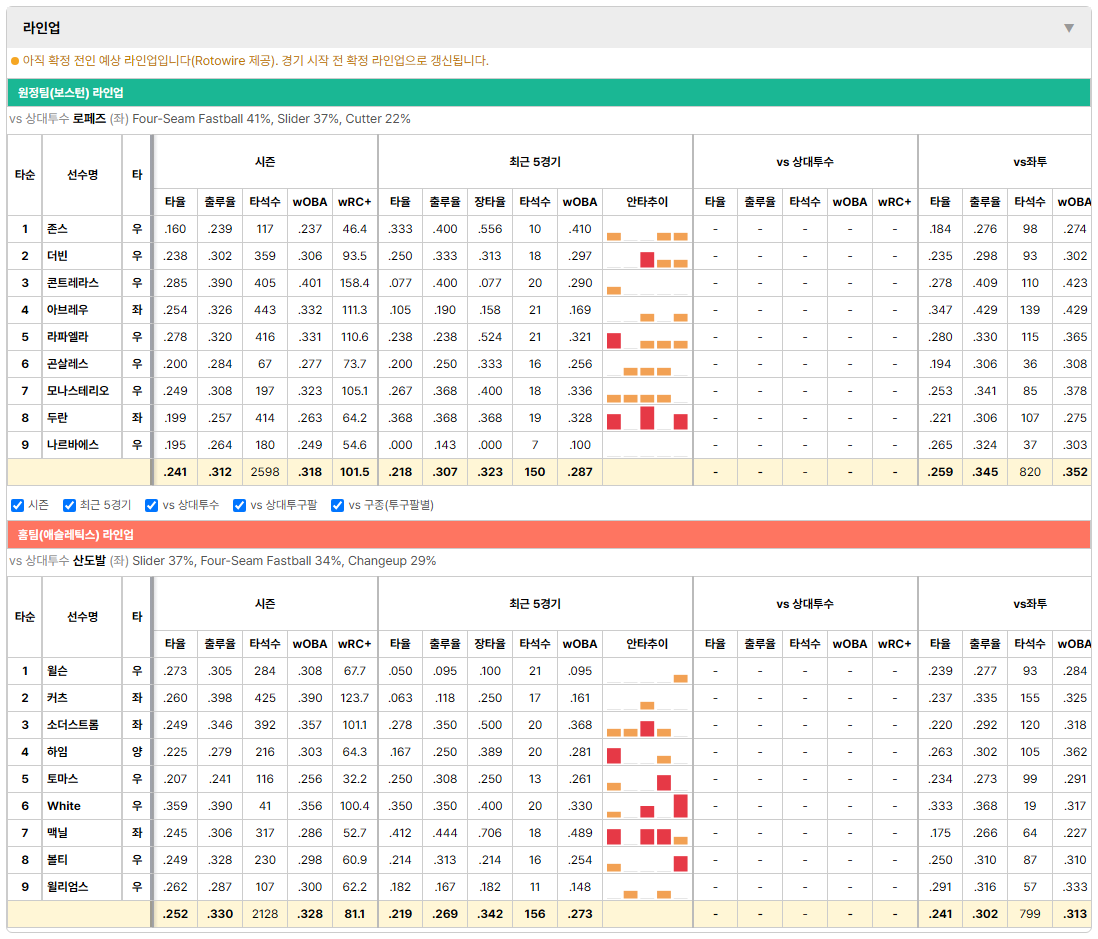This screenshot has width=1098, height=939.
Task: Disable the vs 상대투구팔 checkbox
Action: tap(239, 506)
